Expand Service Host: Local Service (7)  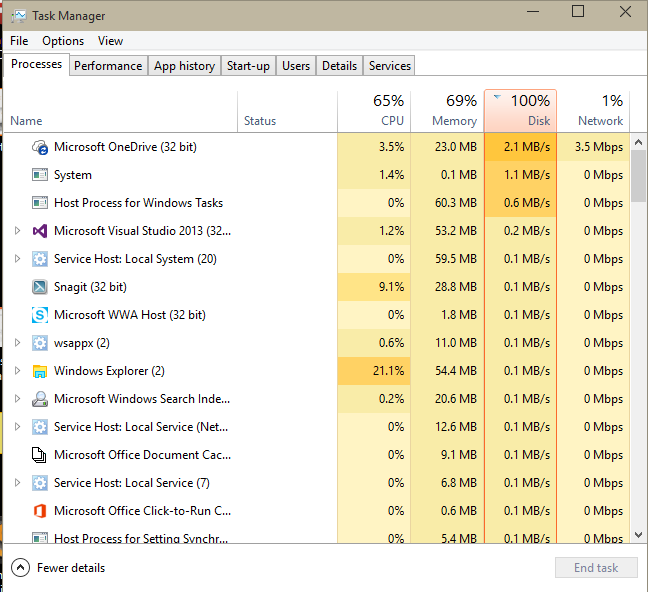click(17, 482)
